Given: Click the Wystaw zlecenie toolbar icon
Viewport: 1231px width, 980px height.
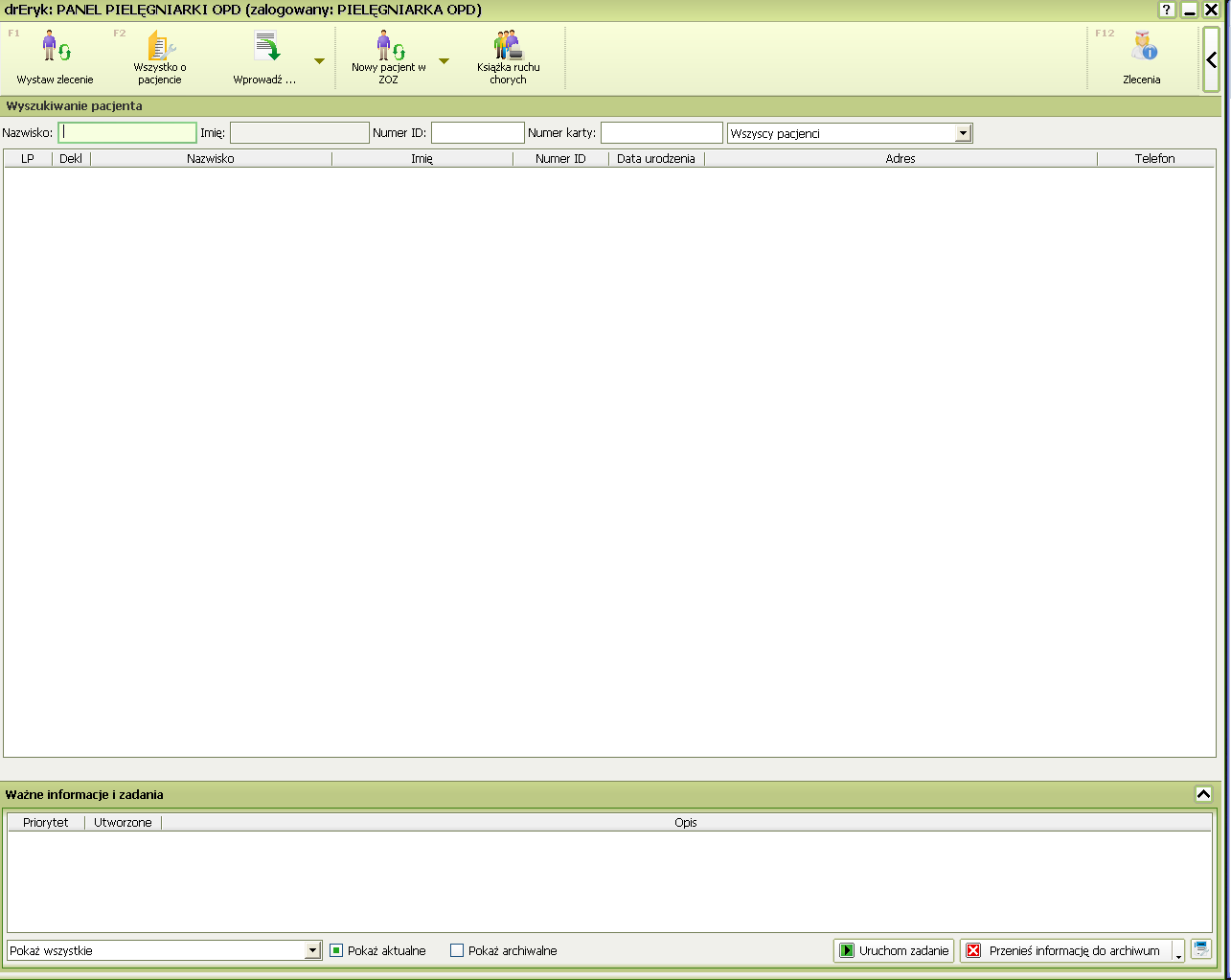Looking at the screenshot, I should 56,47.
